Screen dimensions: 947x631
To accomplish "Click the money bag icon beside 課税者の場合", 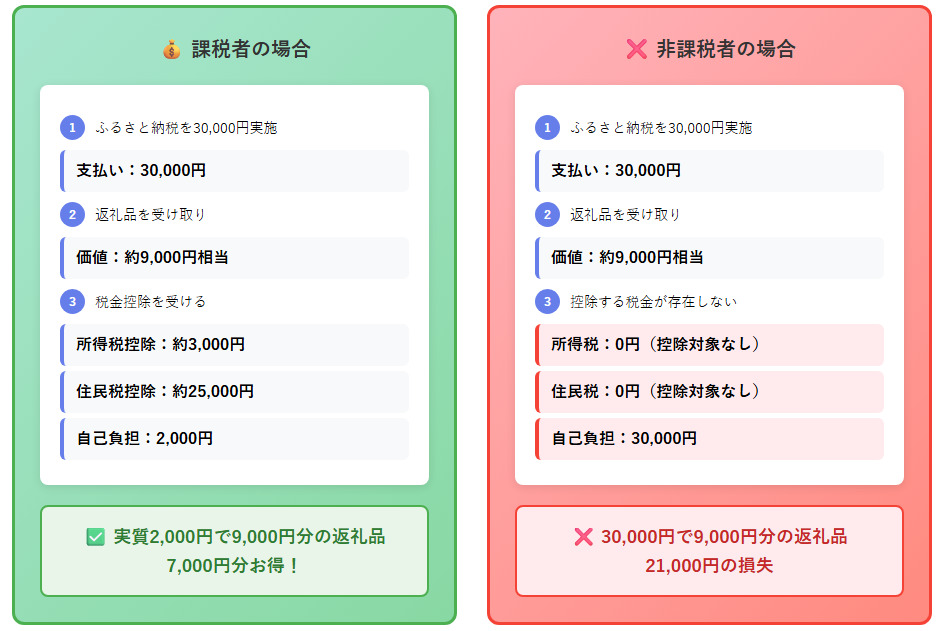I will pos(171,49).
